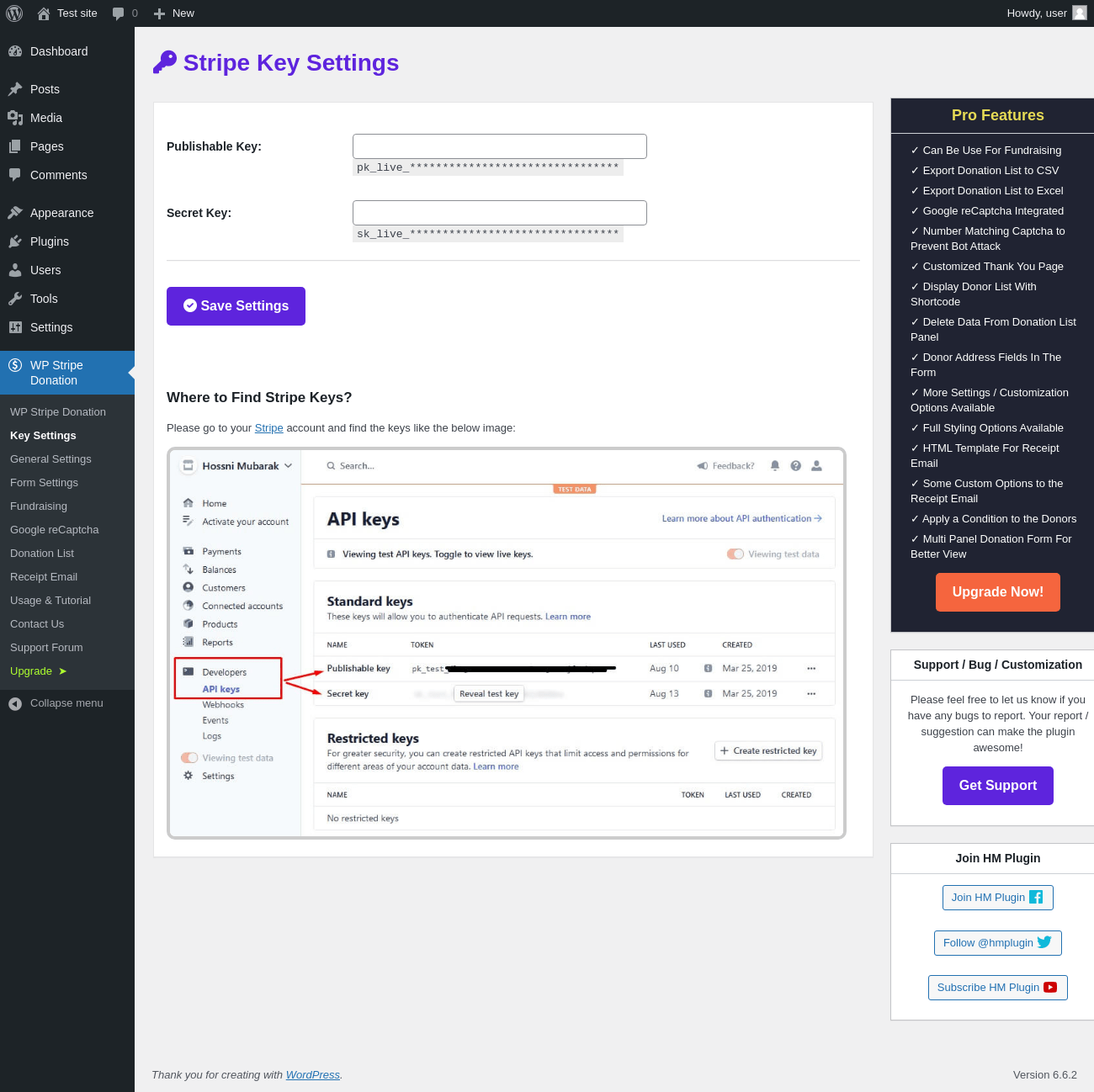This screenshot has width=1094, height=1092.
Task: Go to Contact Us submenu item
Action: 37,624
